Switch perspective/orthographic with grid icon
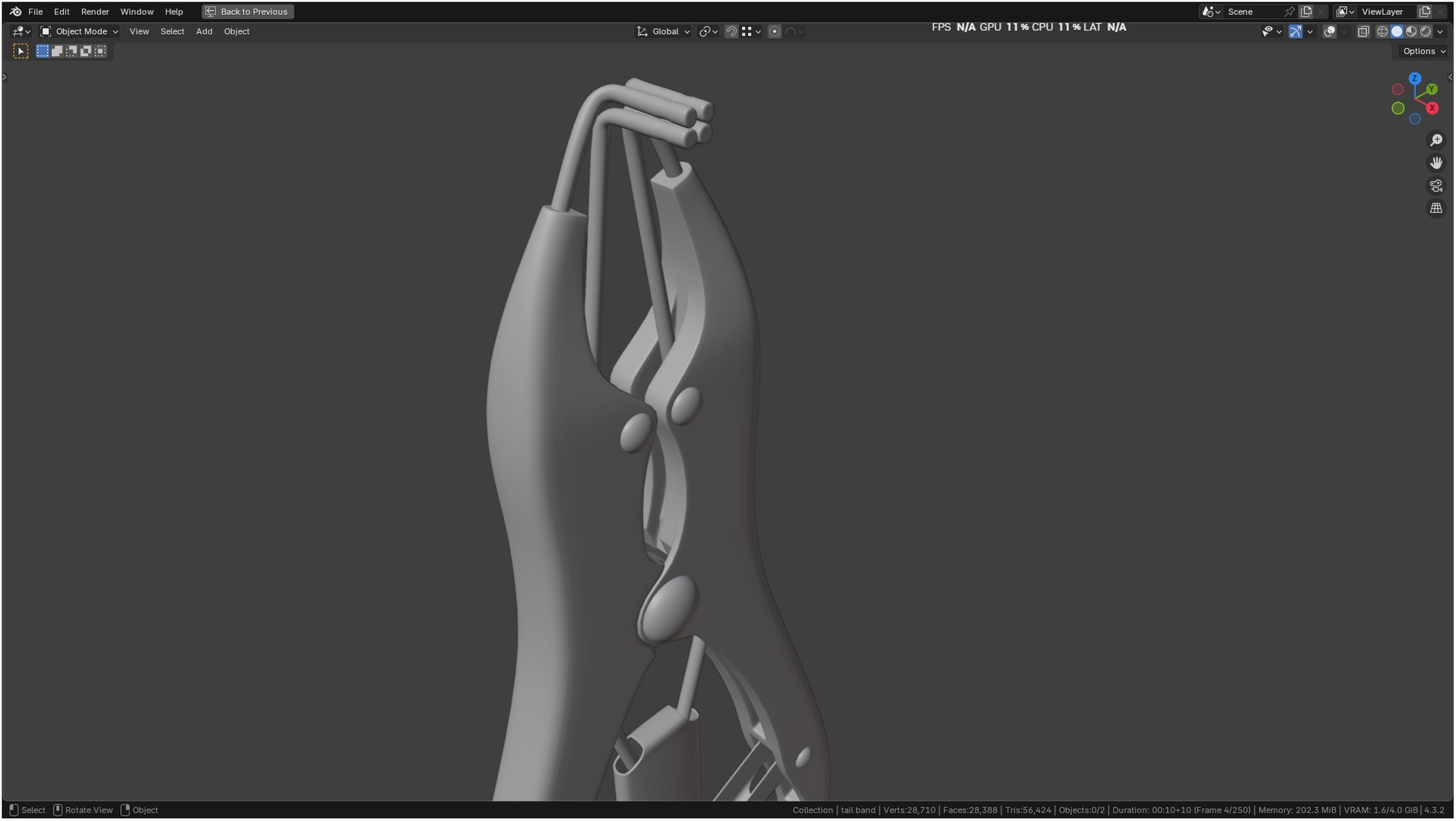 (1435, 208)
